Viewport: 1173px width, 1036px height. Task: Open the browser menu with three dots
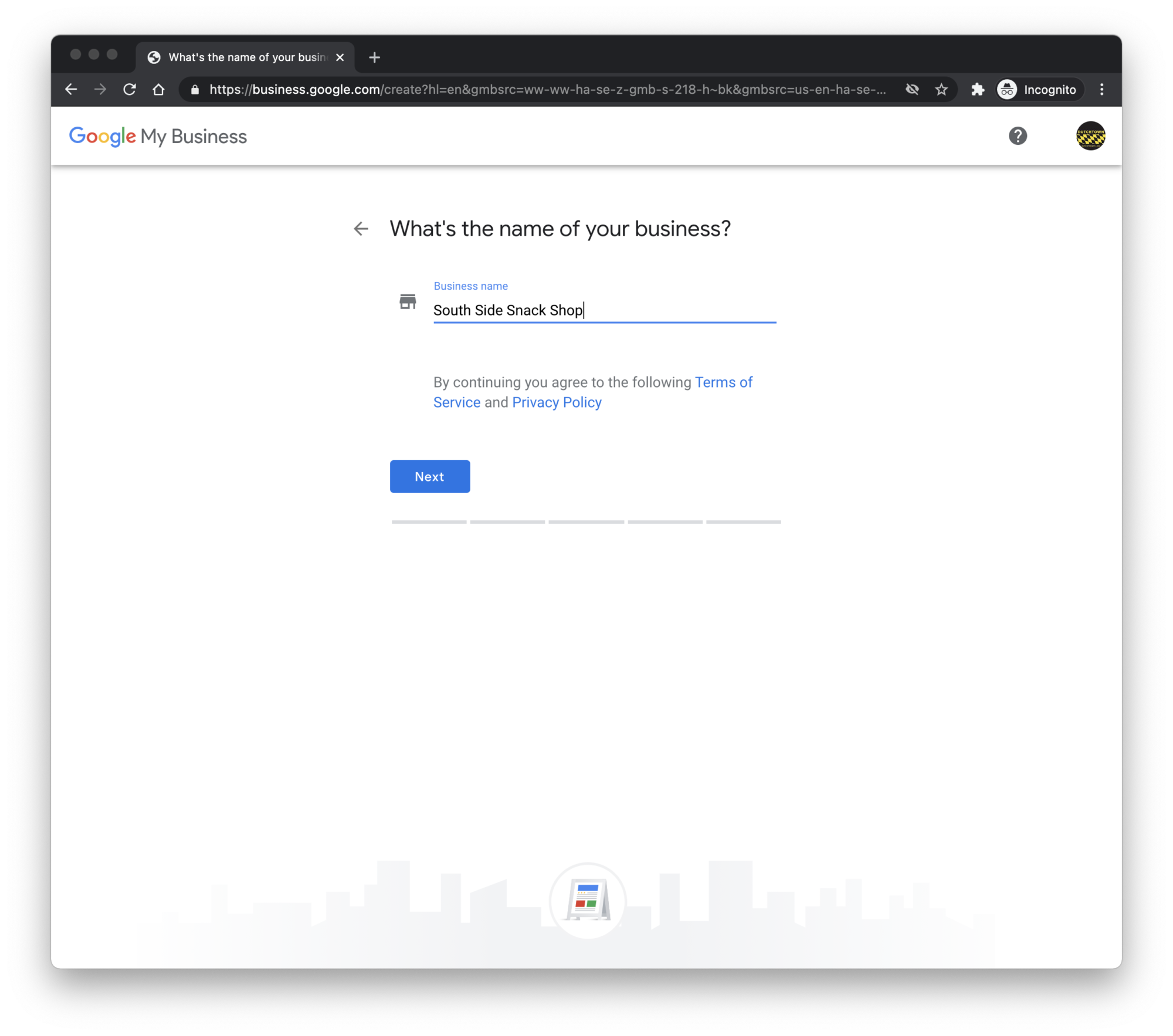coord(1101,90)
